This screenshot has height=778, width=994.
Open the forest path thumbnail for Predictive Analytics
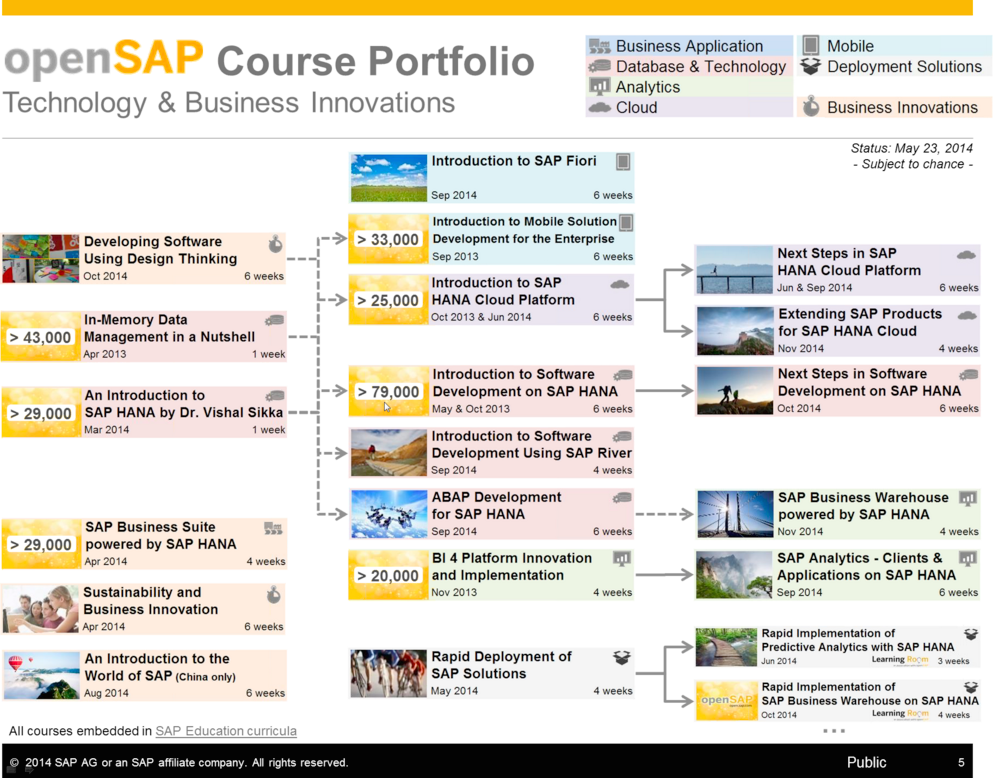726,647
